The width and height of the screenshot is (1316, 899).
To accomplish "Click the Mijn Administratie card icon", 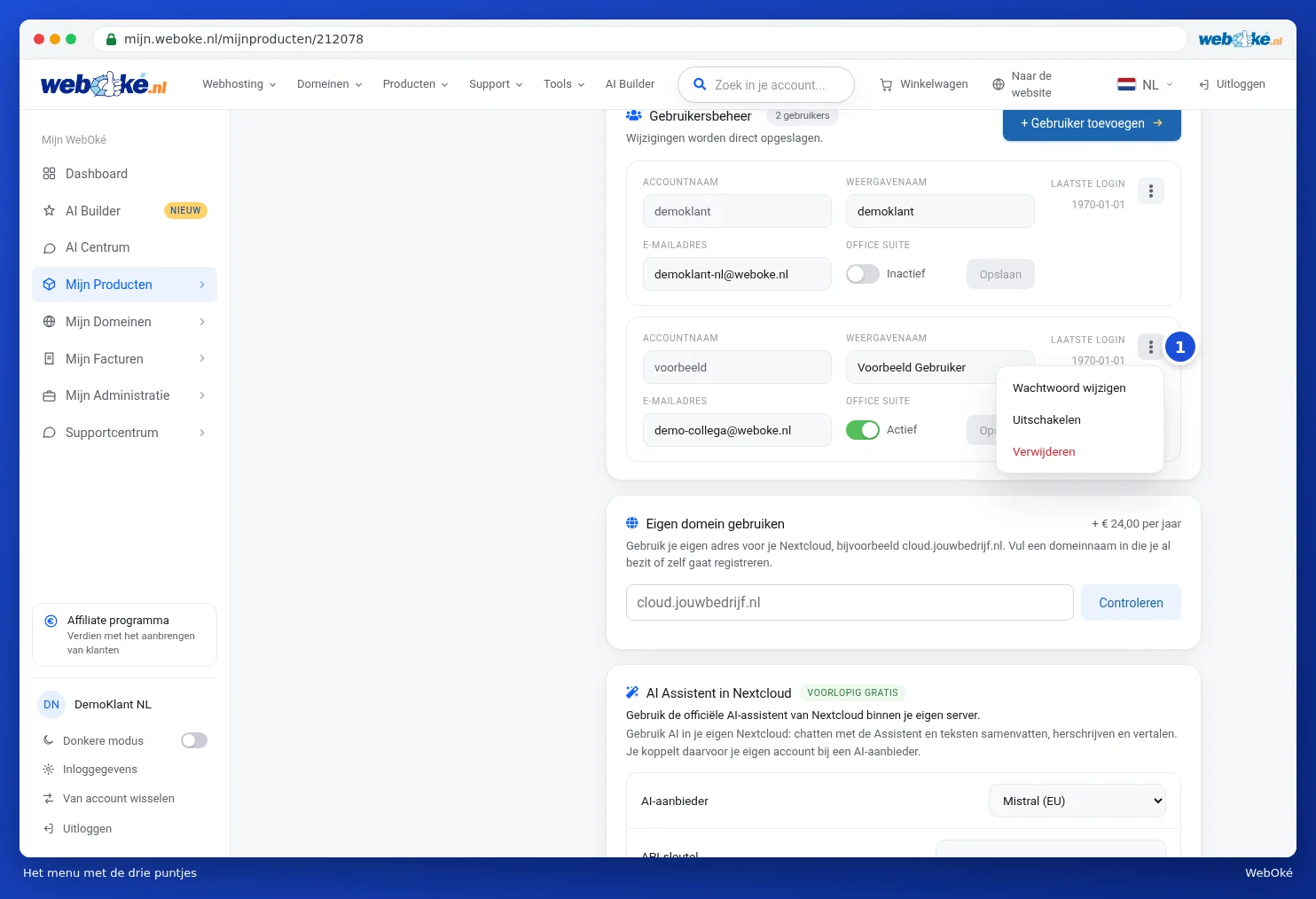I will click(x=50, y=395).
